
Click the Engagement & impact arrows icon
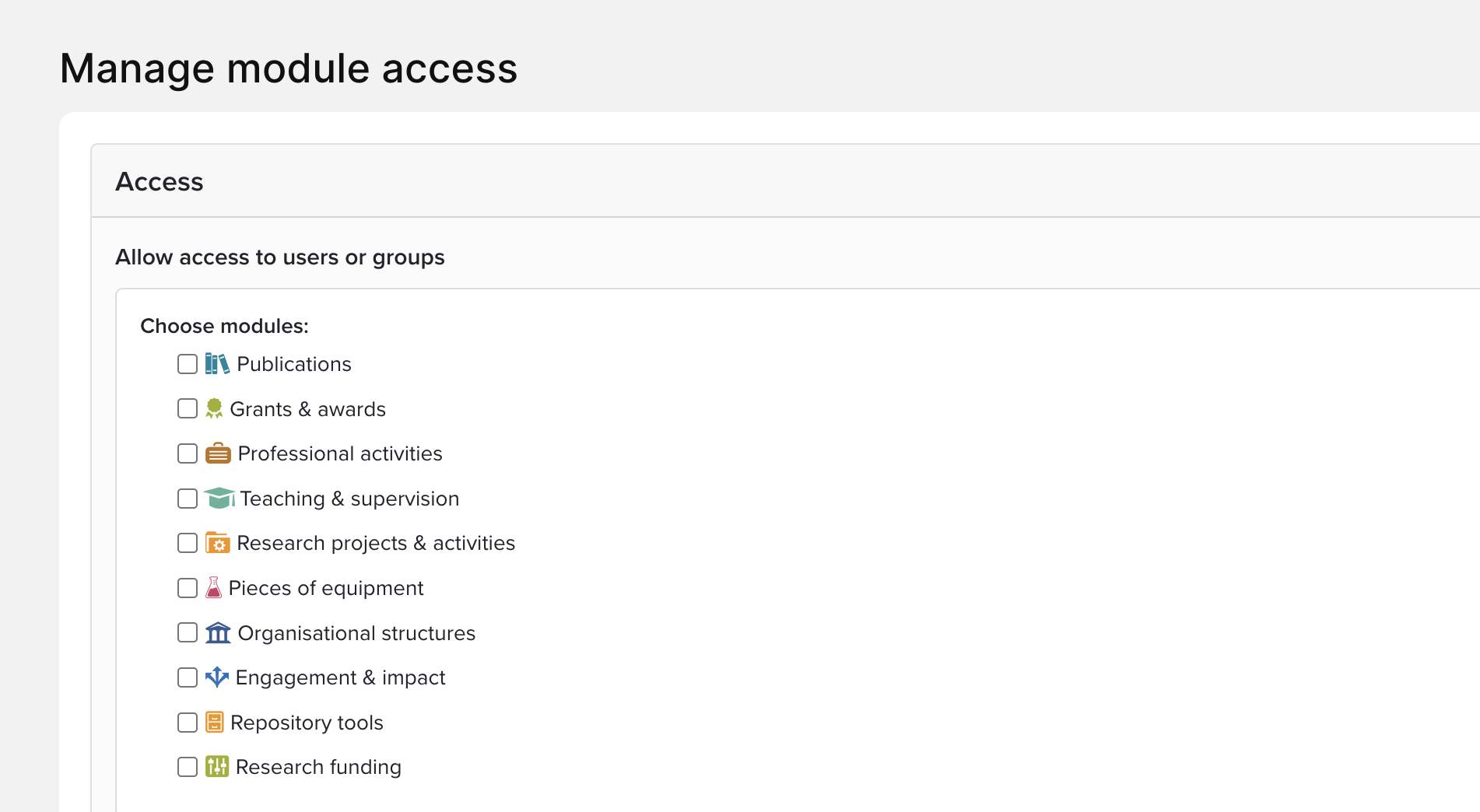pyautogui.click(x=217, y=677)
